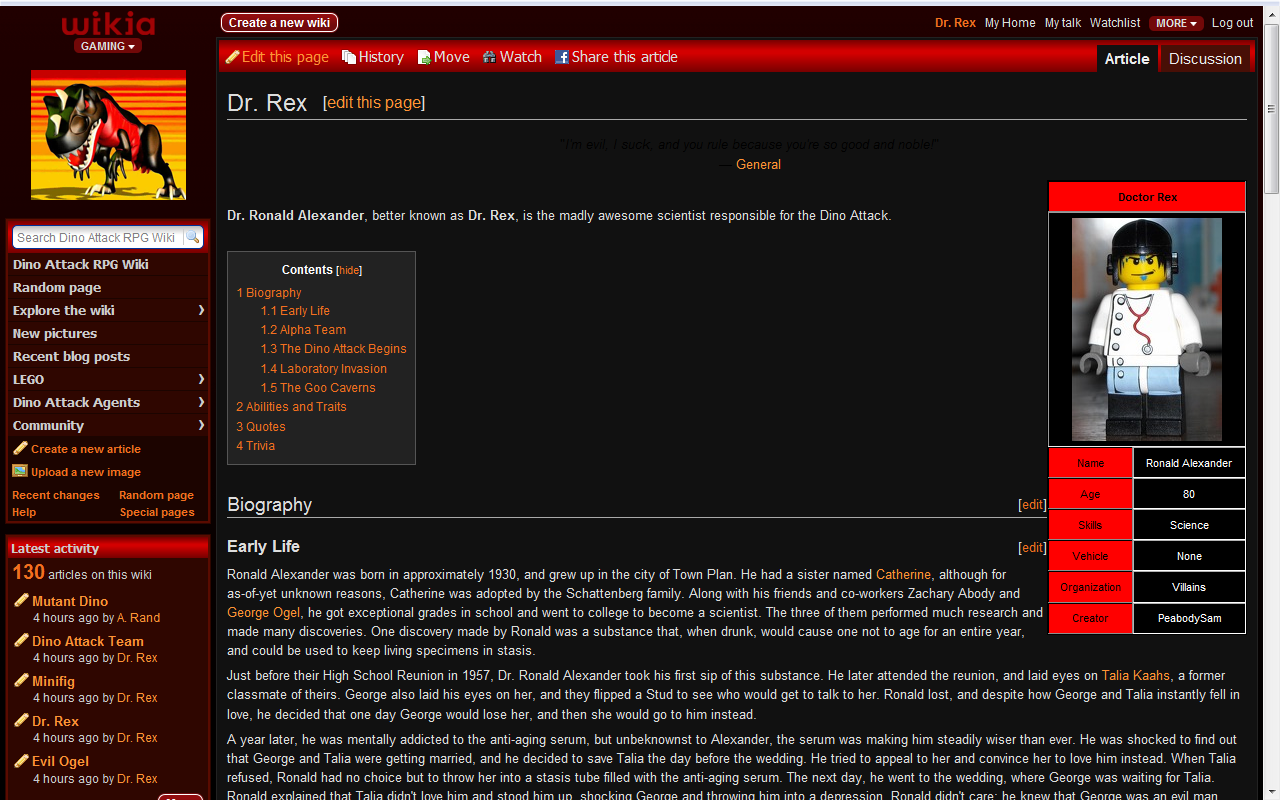Click the Create a new wiki button
This screenshot has width=1280, height=800.
tap(279, 22)
